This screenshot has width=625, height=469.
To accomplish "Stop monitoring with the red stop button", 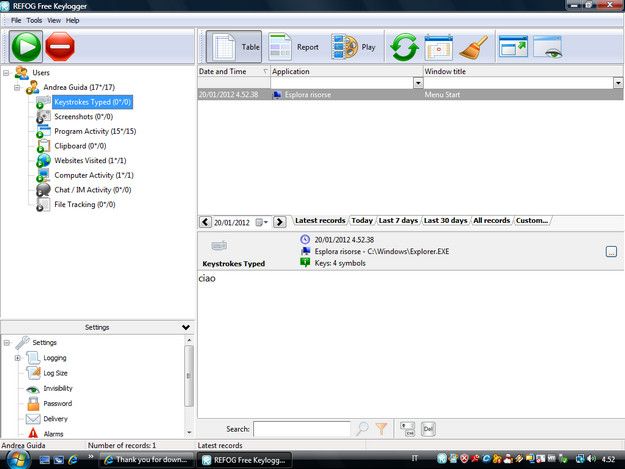I will coord(60,47).
